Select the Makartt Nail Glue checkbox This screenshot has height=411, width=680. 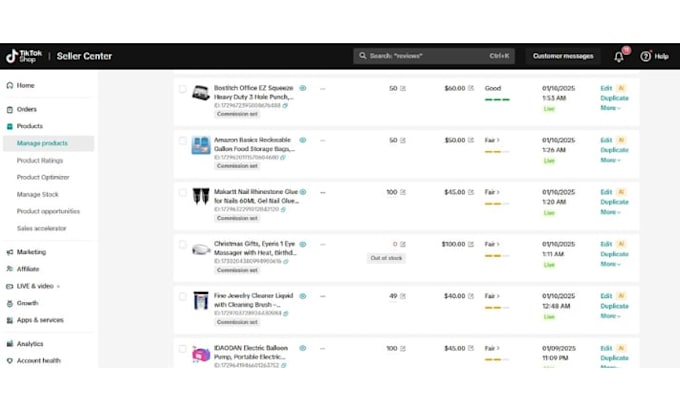[x=183, y=192]
